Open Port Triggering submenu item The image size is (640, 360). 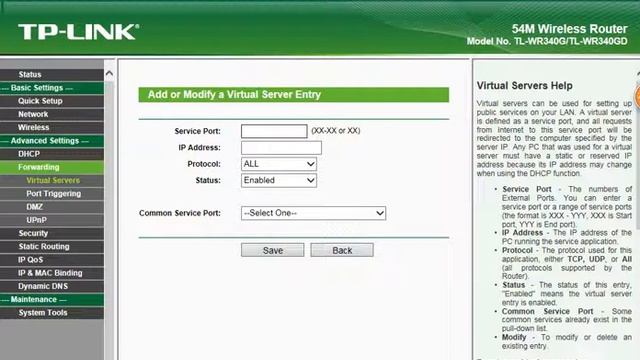[52, 193]
